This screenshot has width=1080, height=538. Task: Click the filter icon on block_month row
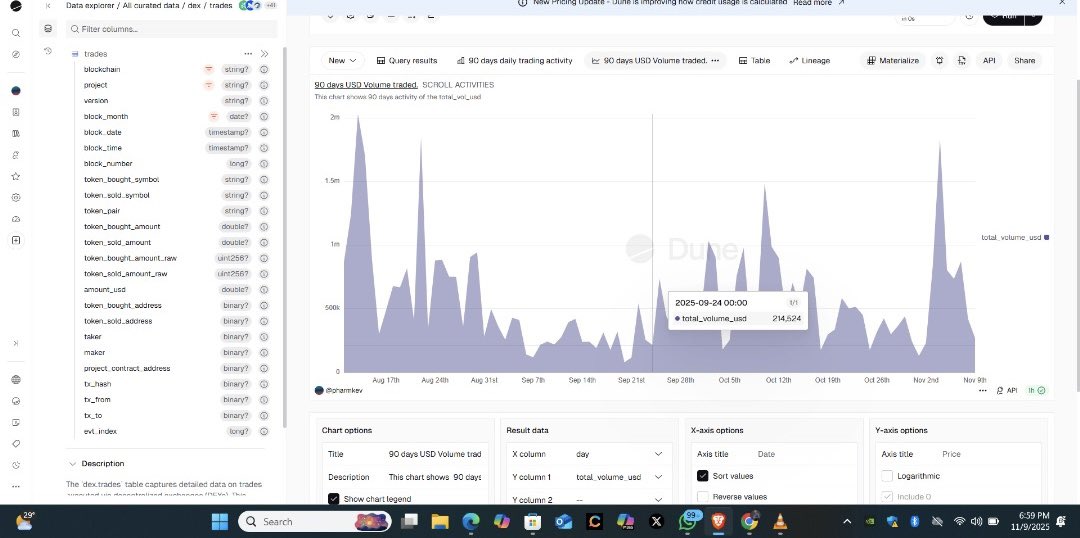(x=214, y=116)
